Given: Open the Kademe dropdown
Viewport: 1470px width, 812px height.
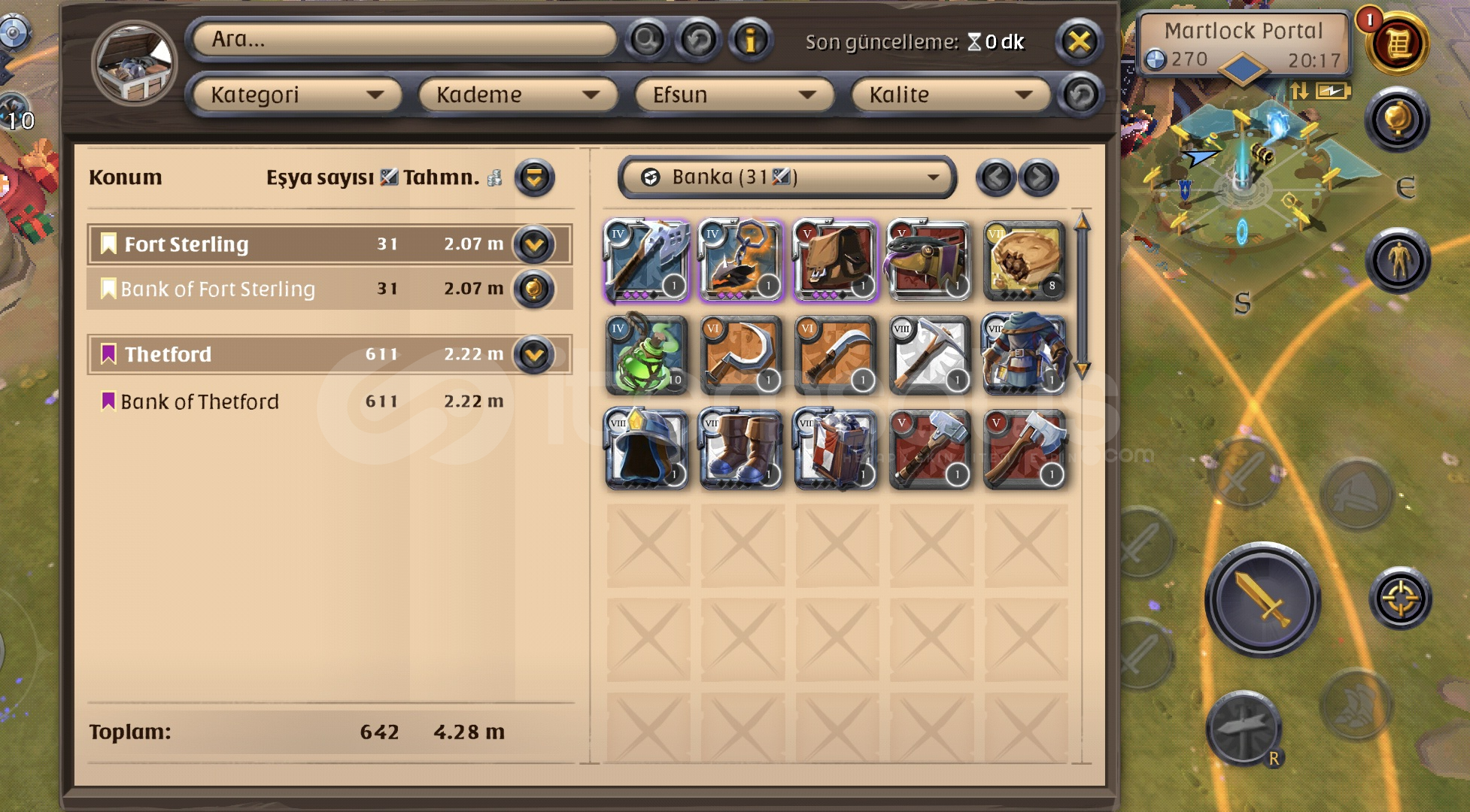Looking at the screenshot, I should [x=518, y=95].
